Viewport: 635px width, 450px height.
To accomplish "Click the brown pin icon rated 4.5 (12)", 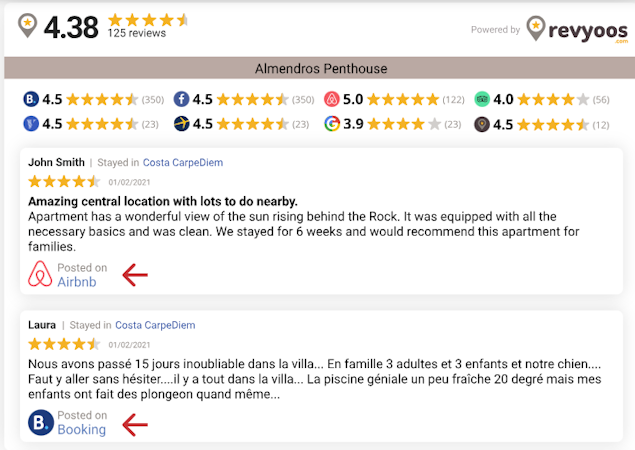I will click(482, 124).
